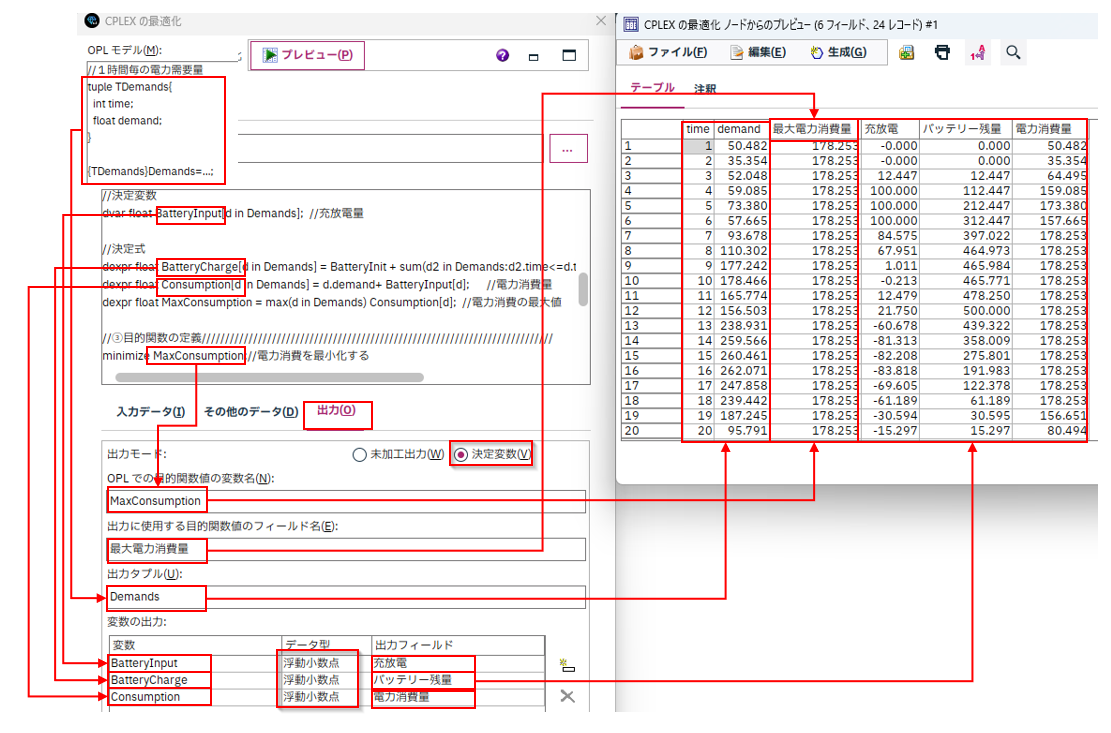Close the CPLEX の最適化 dialog
The image size is (1111, 733).
(601, 21)
